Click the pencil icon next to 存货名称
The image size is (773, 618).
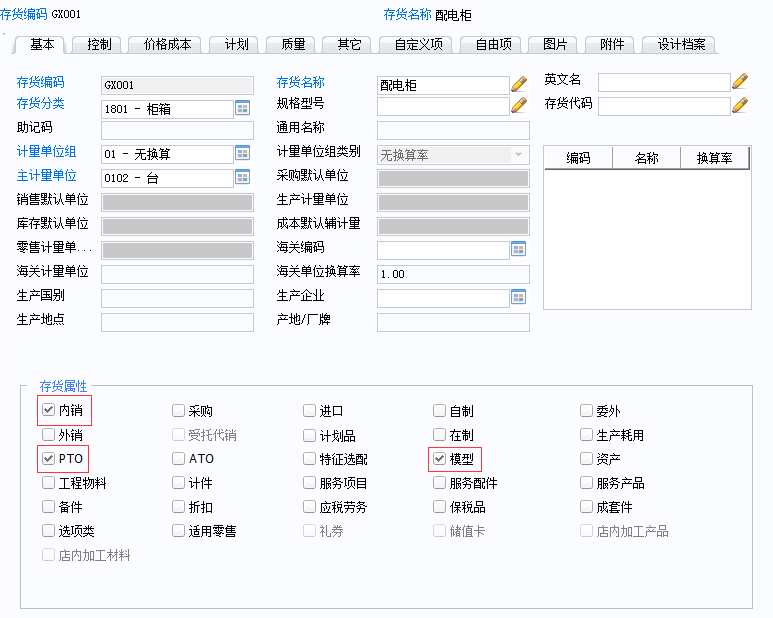pyautogui.click(x=519, y=84)
